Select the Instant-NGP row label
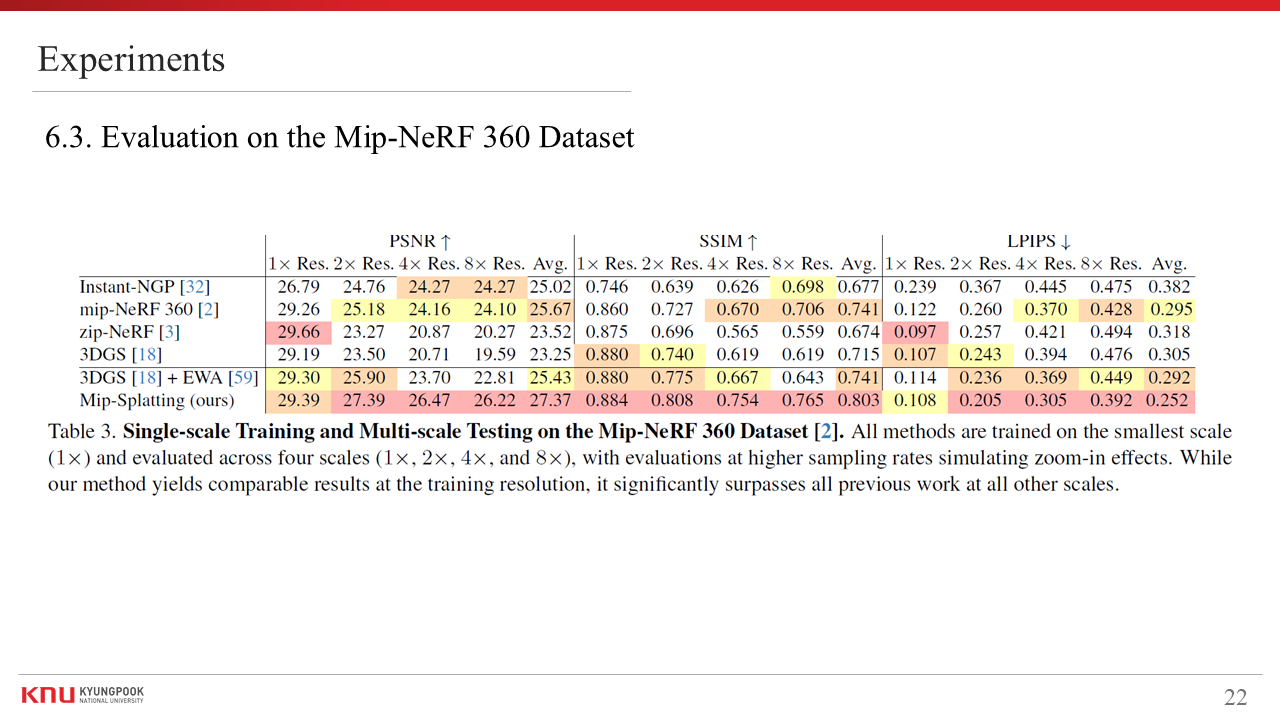The image size is (1280, 720). 145,287
